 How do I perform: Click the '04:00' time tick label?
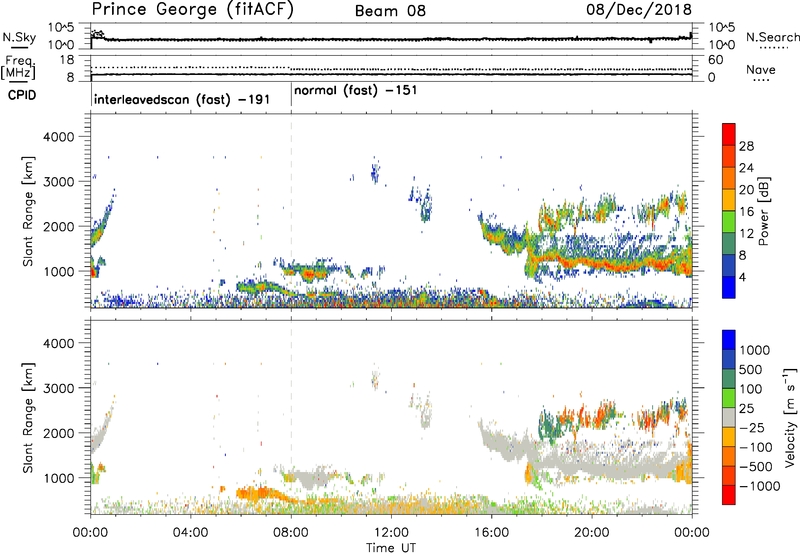tap(190, 533)
